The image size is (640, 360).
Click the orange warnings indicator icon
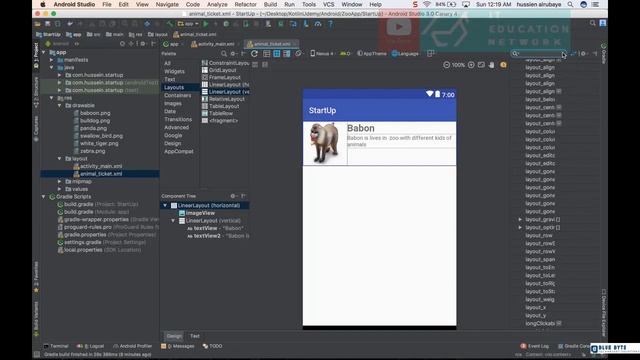pyautogui.click(x=503, y=65)
